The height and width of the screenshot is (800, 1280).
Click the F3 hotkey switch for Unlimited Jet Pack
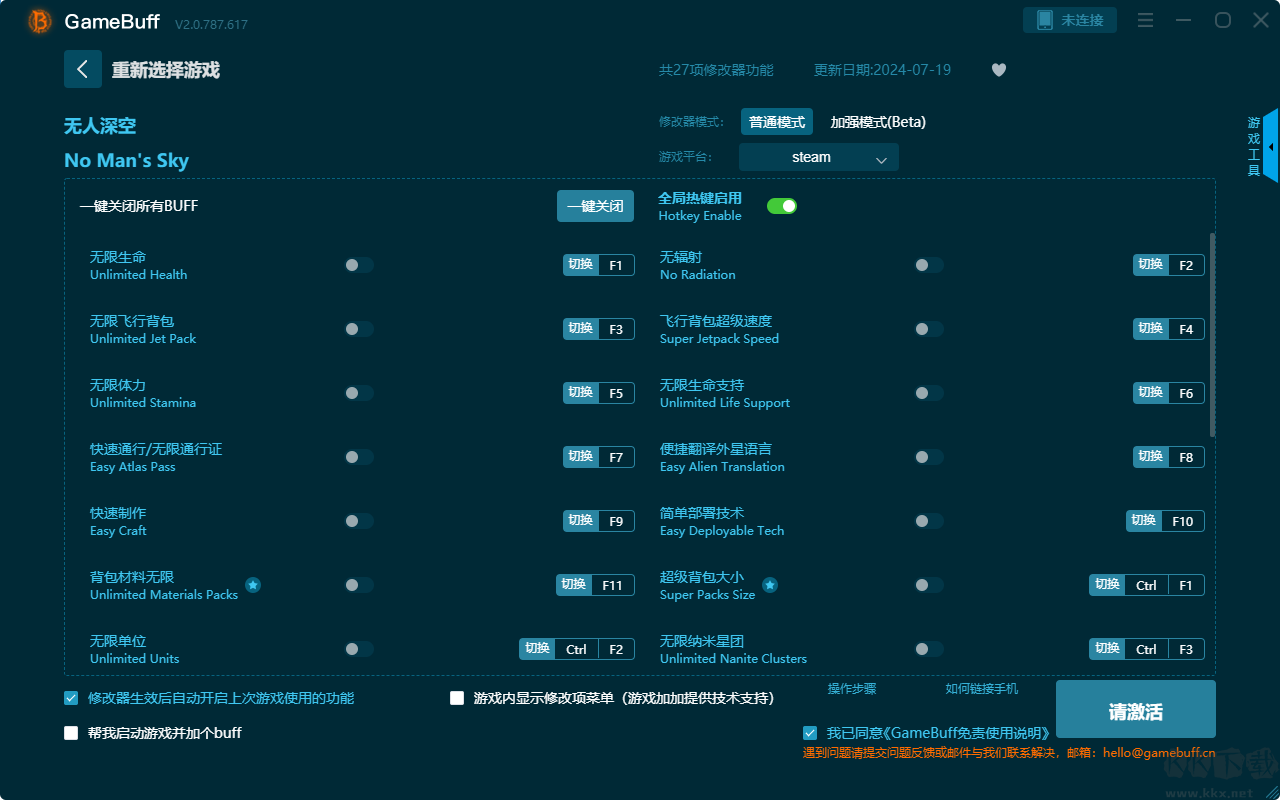[599, 329]
